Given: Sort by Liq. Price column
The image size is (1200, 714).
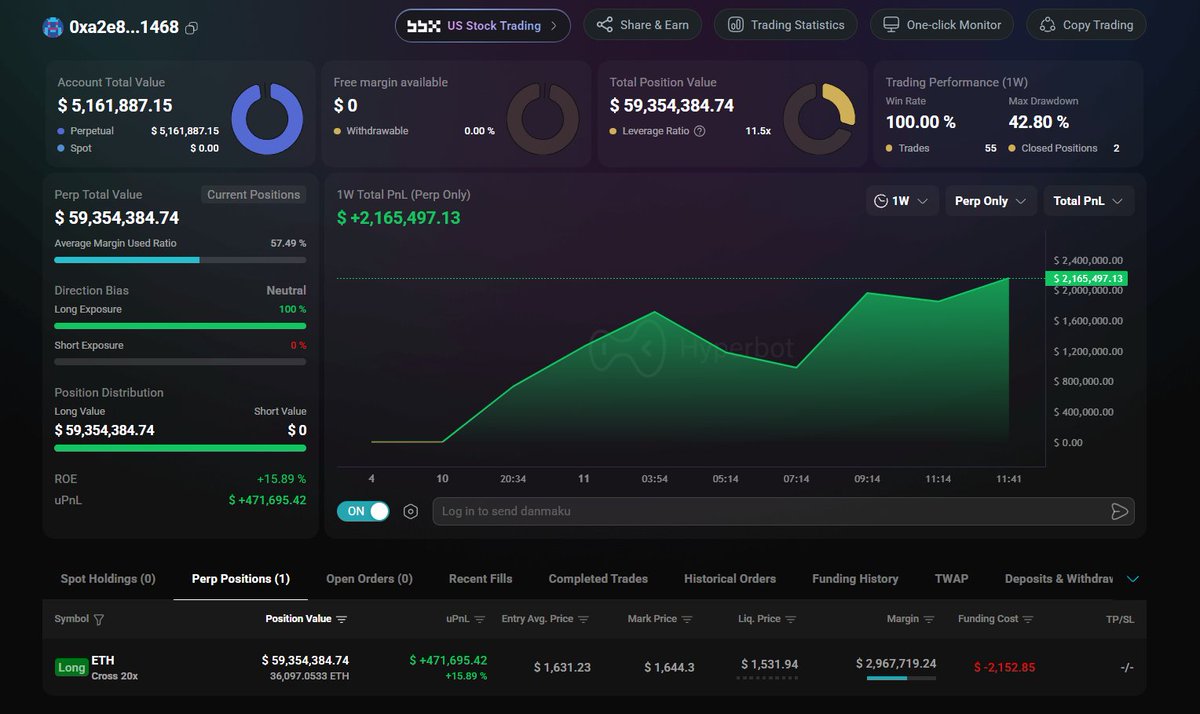Looking at the screenshot, I should point(791,619).
